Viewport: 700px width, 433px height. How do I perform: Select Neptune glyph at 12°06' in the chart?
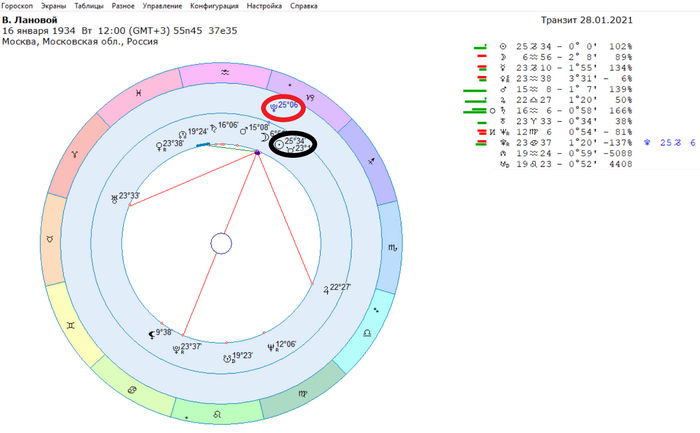[x=271, y=348]
